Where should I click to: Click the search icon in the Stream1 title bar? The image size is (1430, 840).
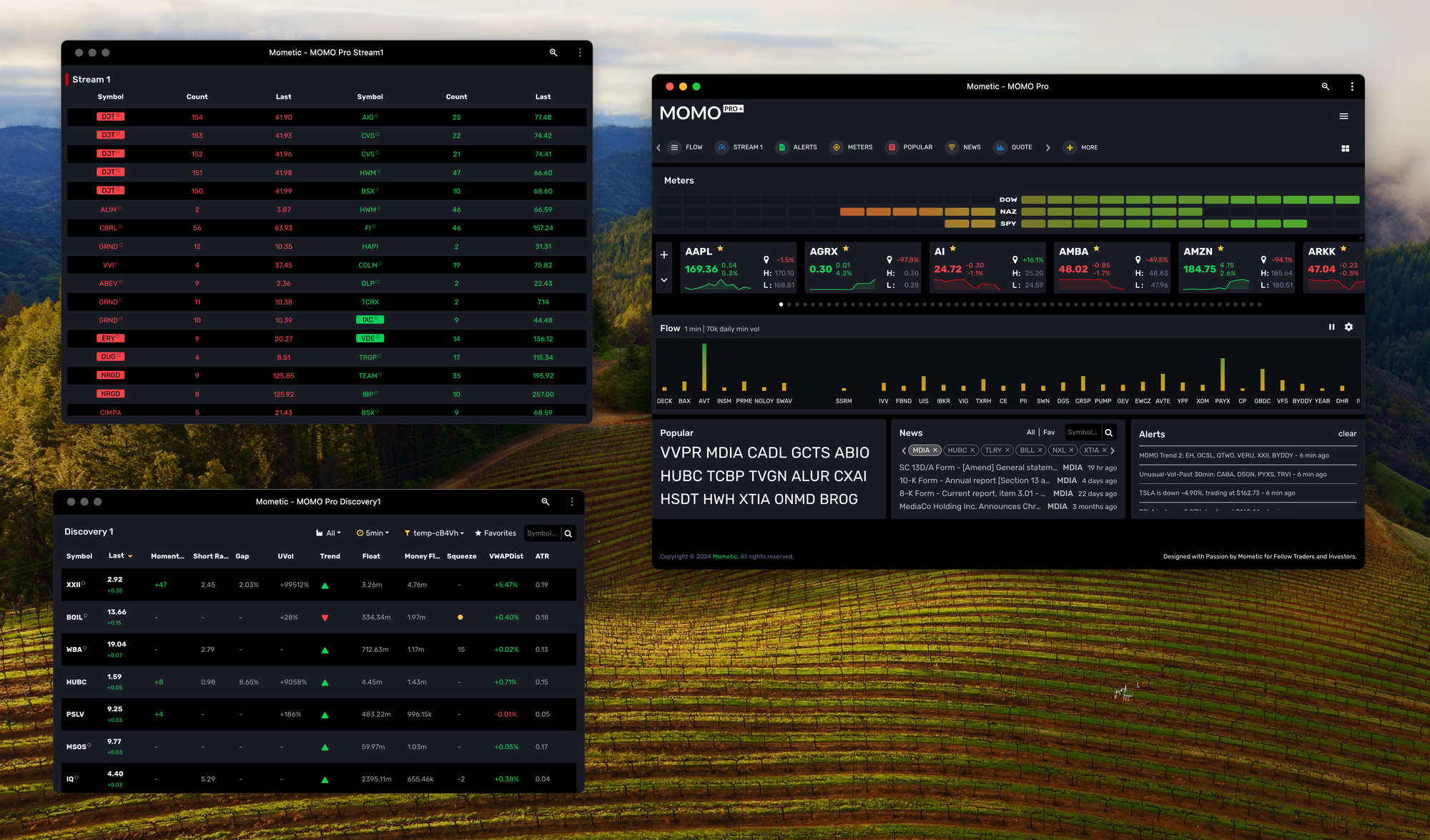coord(553,53)
